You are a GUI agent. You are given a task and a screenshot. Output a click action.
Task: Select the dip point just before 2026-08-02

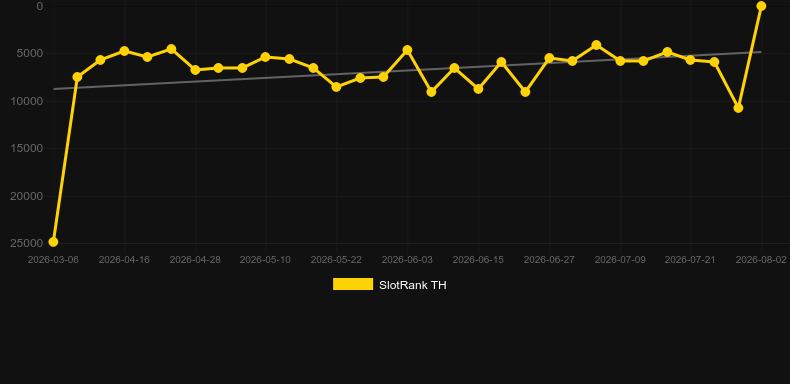click(738, 108)
